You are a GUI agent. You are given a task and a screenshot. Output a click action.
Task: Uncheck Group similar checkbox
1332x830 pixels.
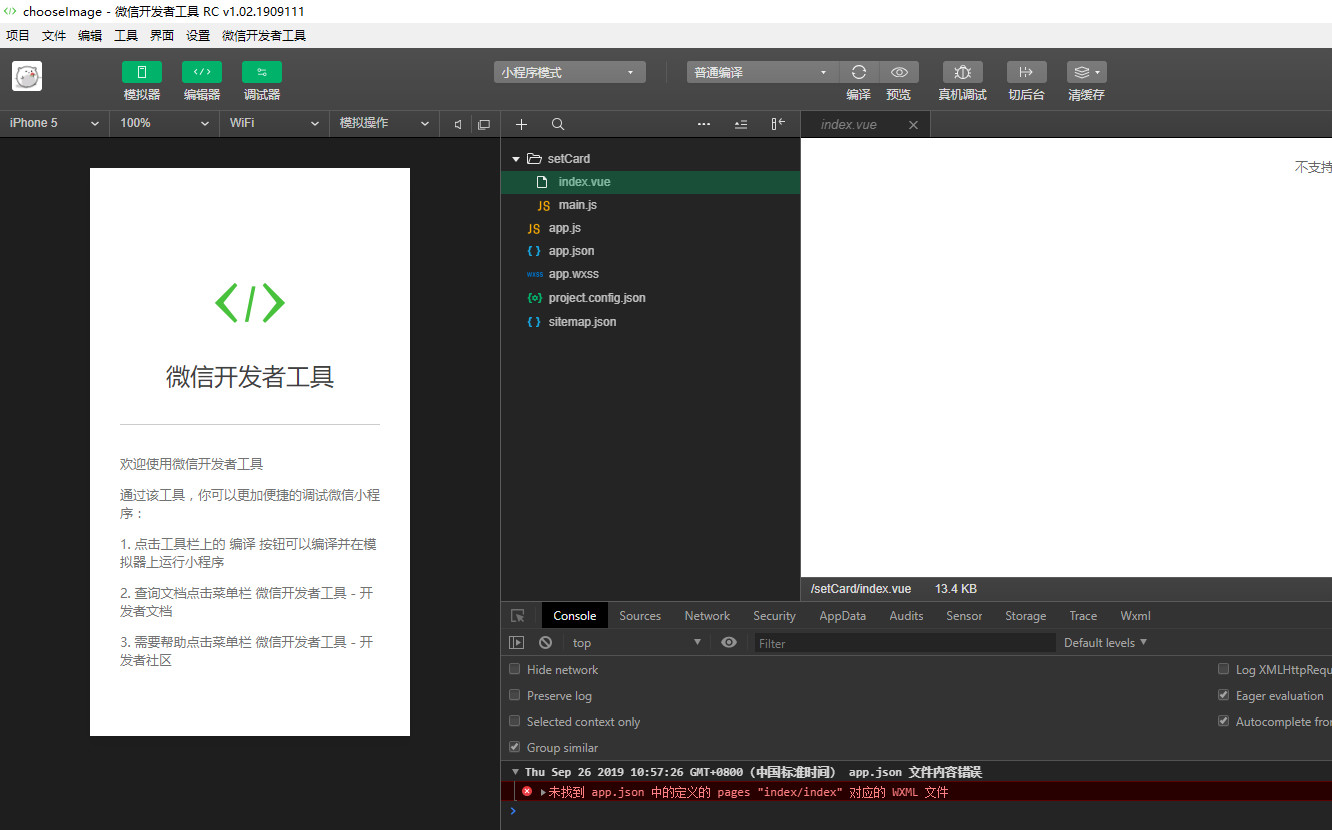tap(515, 747)
